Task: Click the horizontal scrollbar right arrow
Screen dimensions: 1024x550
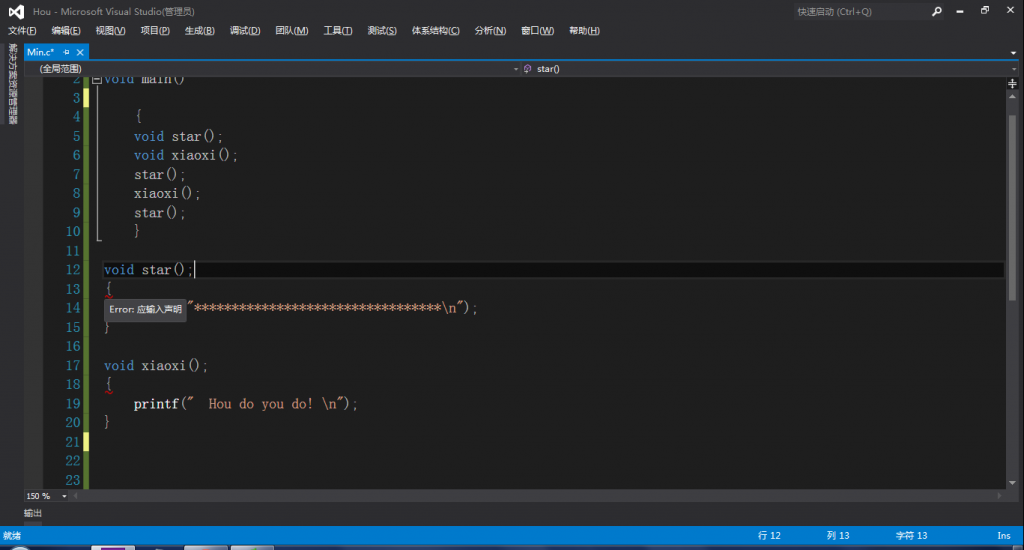Action: [x=999, y=496]
